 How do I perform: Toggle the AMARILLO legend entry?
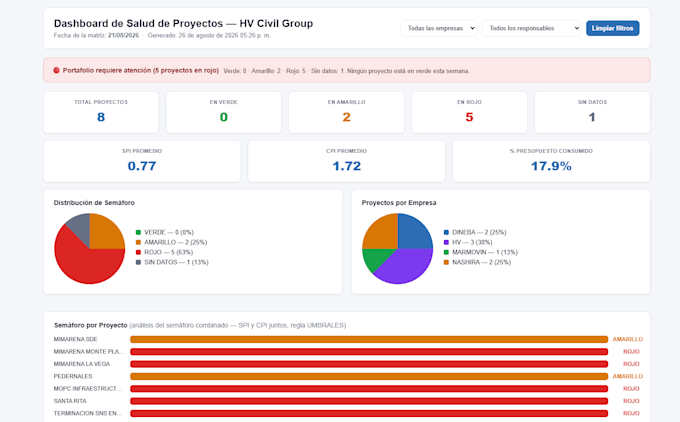click(x=171, y=242)
